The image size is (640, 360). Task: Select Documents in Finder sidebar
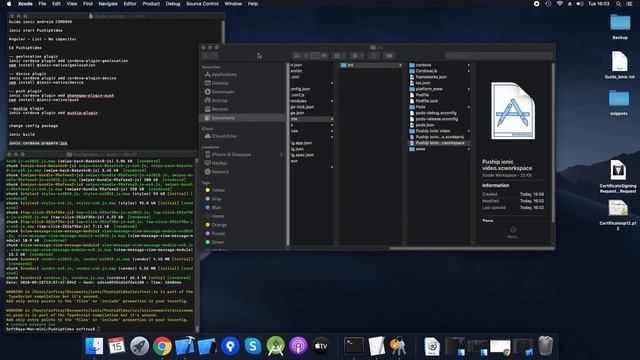click(x=242, y=118)
